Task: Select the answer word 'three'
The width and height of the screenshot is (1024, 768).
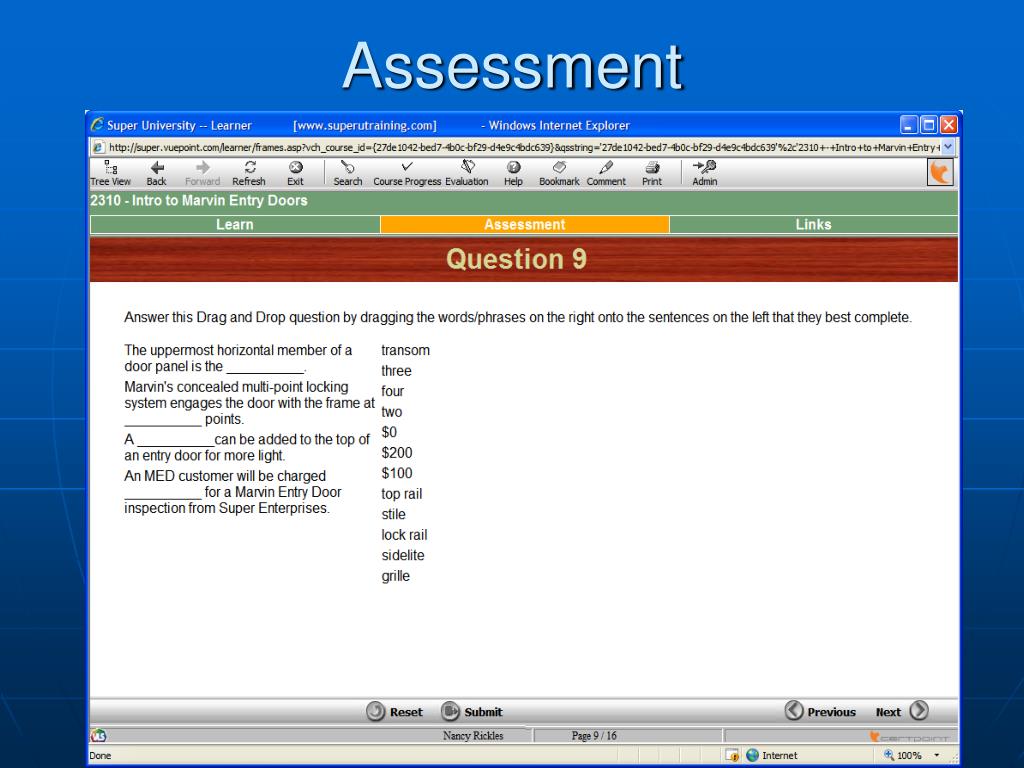Action: pyautogui.click(x=396, y=371)
